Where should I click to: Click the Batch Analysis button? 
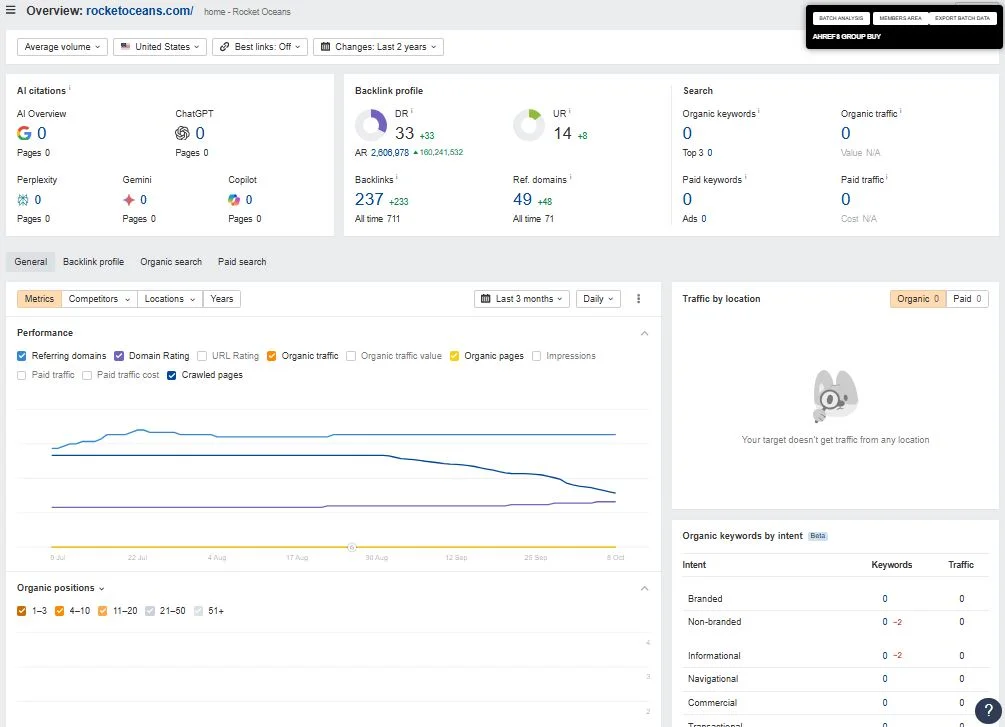point(841,18)
